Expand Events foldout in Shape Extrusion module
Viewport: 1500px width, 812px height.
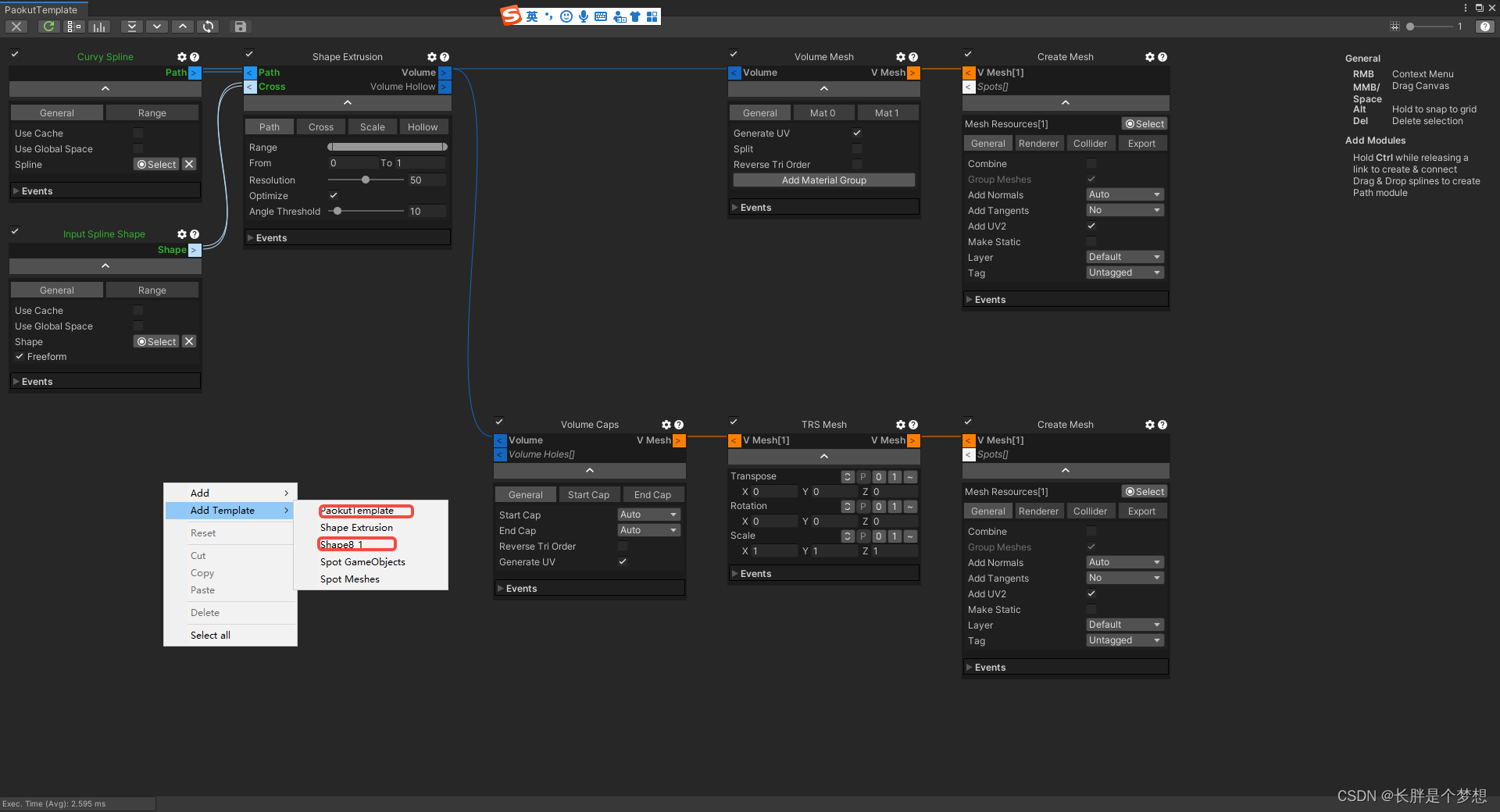tap(348, 238)
